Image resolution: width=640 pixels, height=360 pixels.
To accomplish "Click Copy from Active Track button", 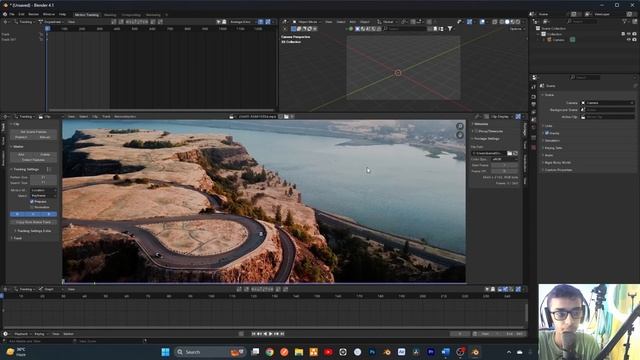I will point(33,222).
